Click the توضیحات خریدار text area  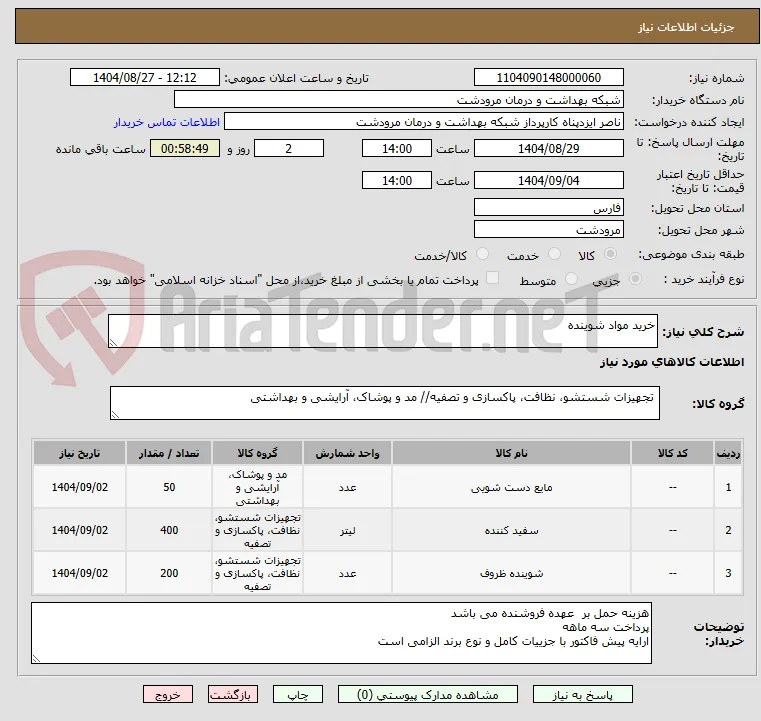point(341,633)
